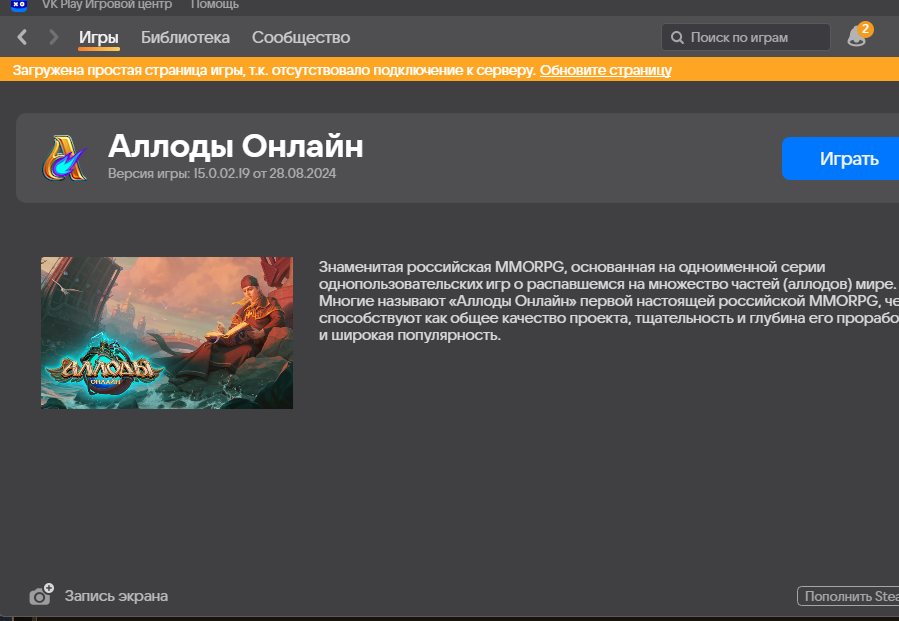899x621 pixels.
Task: Click the Запись экрана label
Action: (116, 596)
